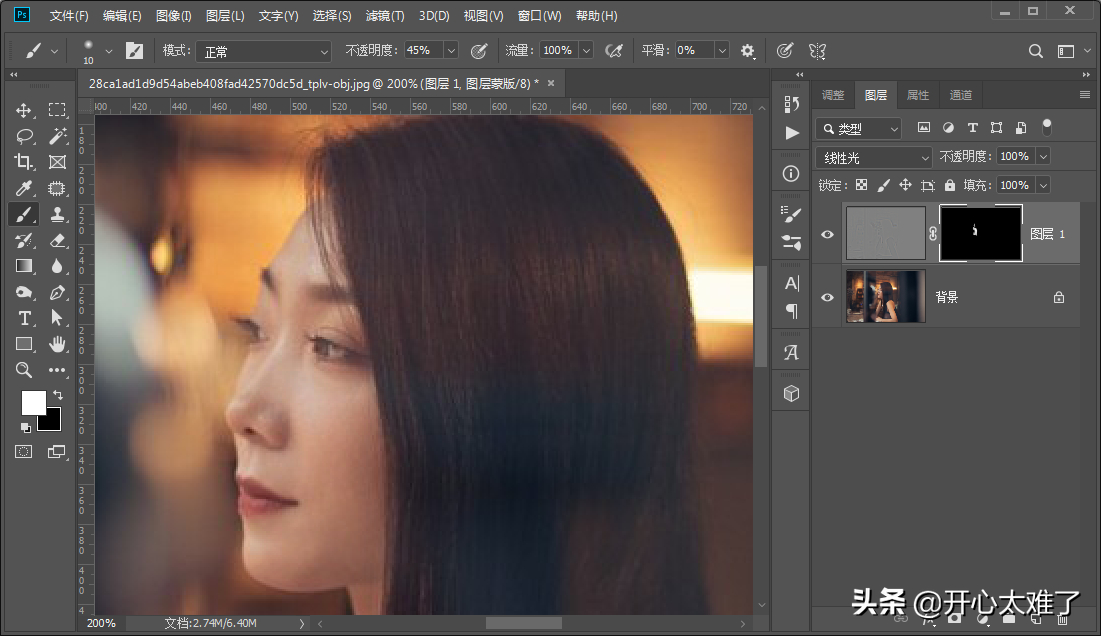Screen dimensions: 1101x636
Task: Switch to the 属性 panel tab
Action: point(917,95)
